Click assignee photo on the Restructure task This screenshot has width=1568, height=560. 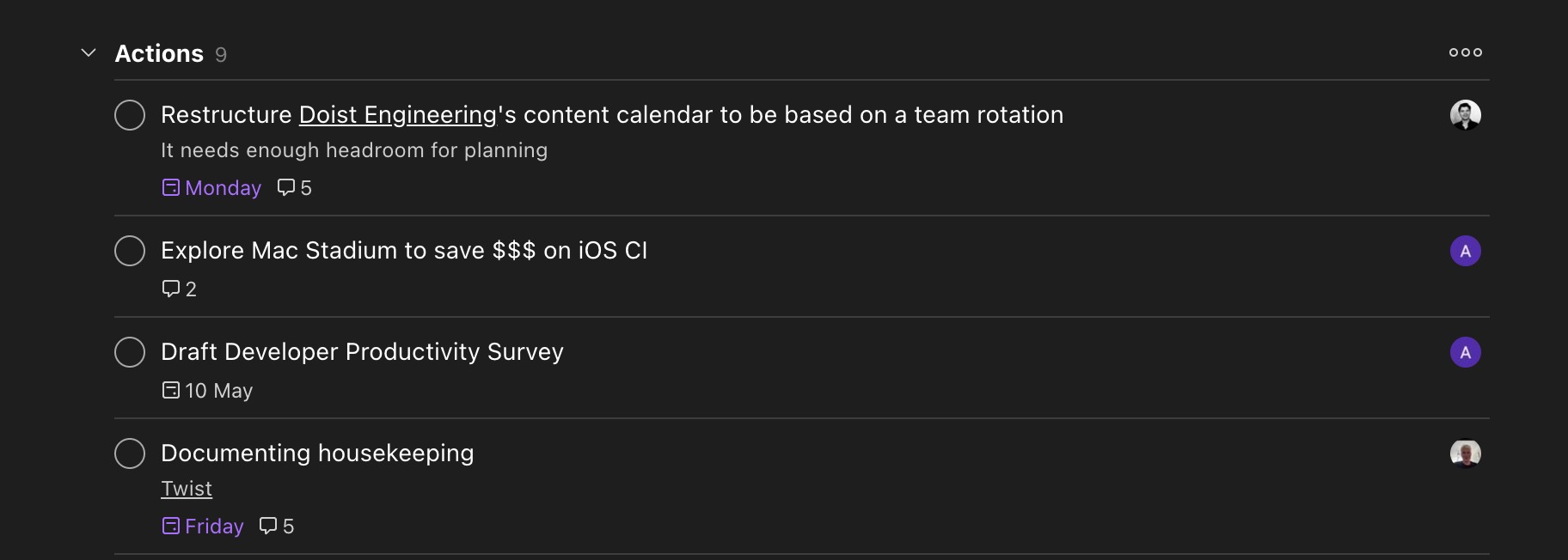[1465, 115]
